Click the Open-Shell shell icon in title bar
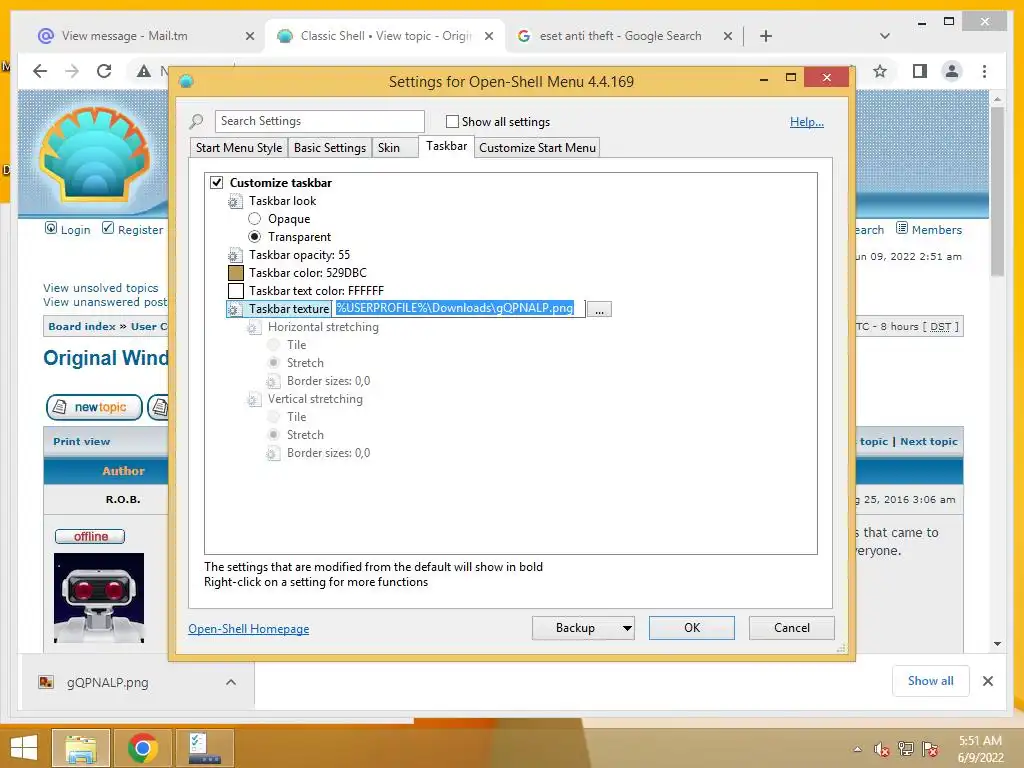1024x768 pixels. pos(186,81)
